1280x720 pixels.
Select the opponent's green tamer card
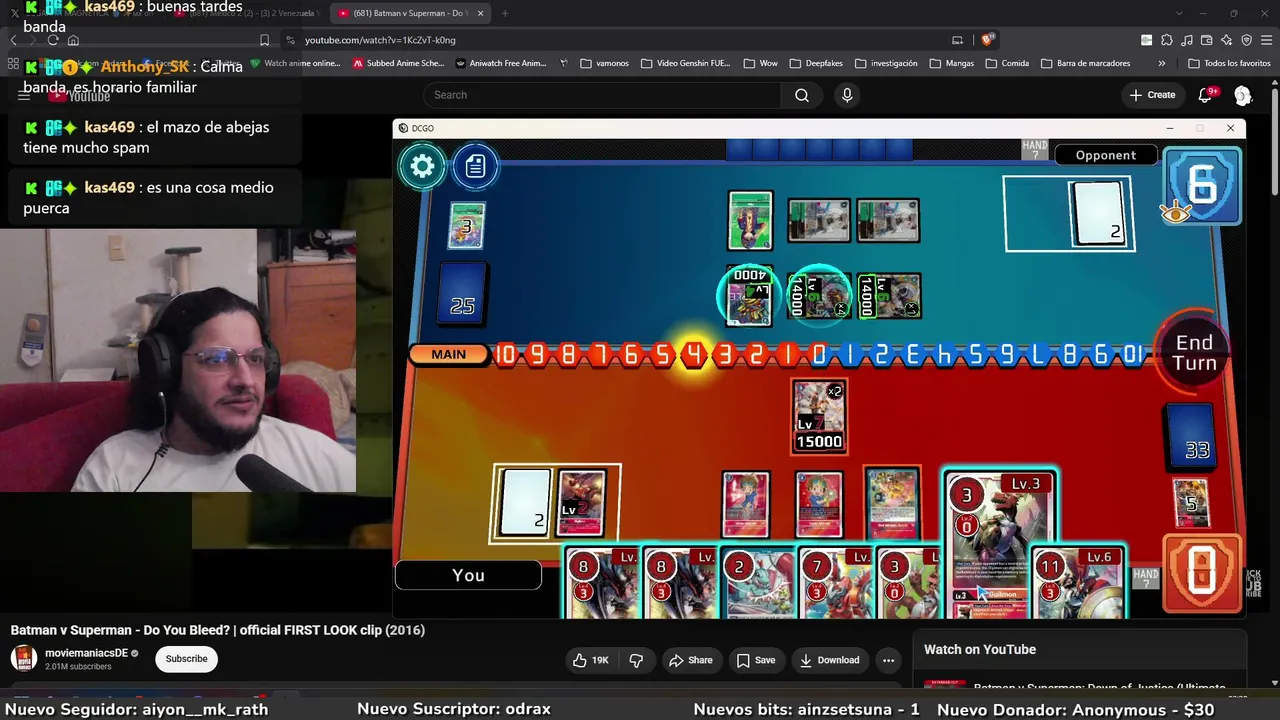tap(750, 220)
